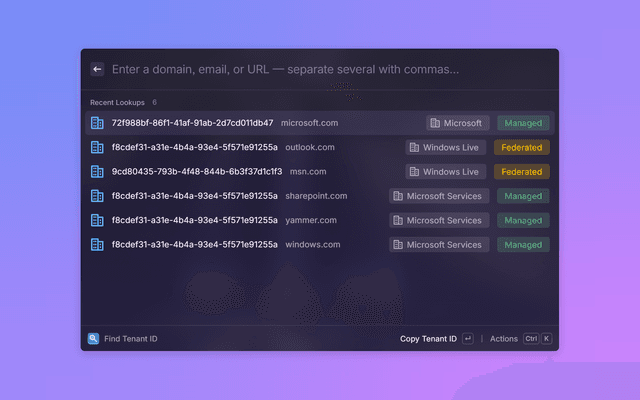
Task: Click the K key hint
Action: click(x=546, y=338)
